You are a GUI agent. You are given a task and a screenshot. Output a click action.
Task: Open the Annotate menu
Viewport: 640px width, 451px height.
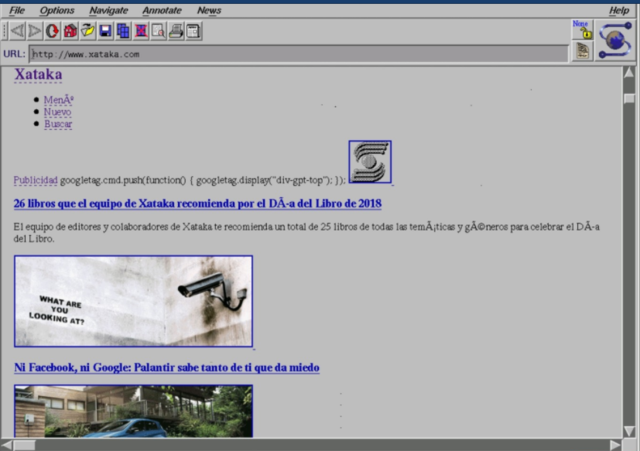click(x=162, y=11)
